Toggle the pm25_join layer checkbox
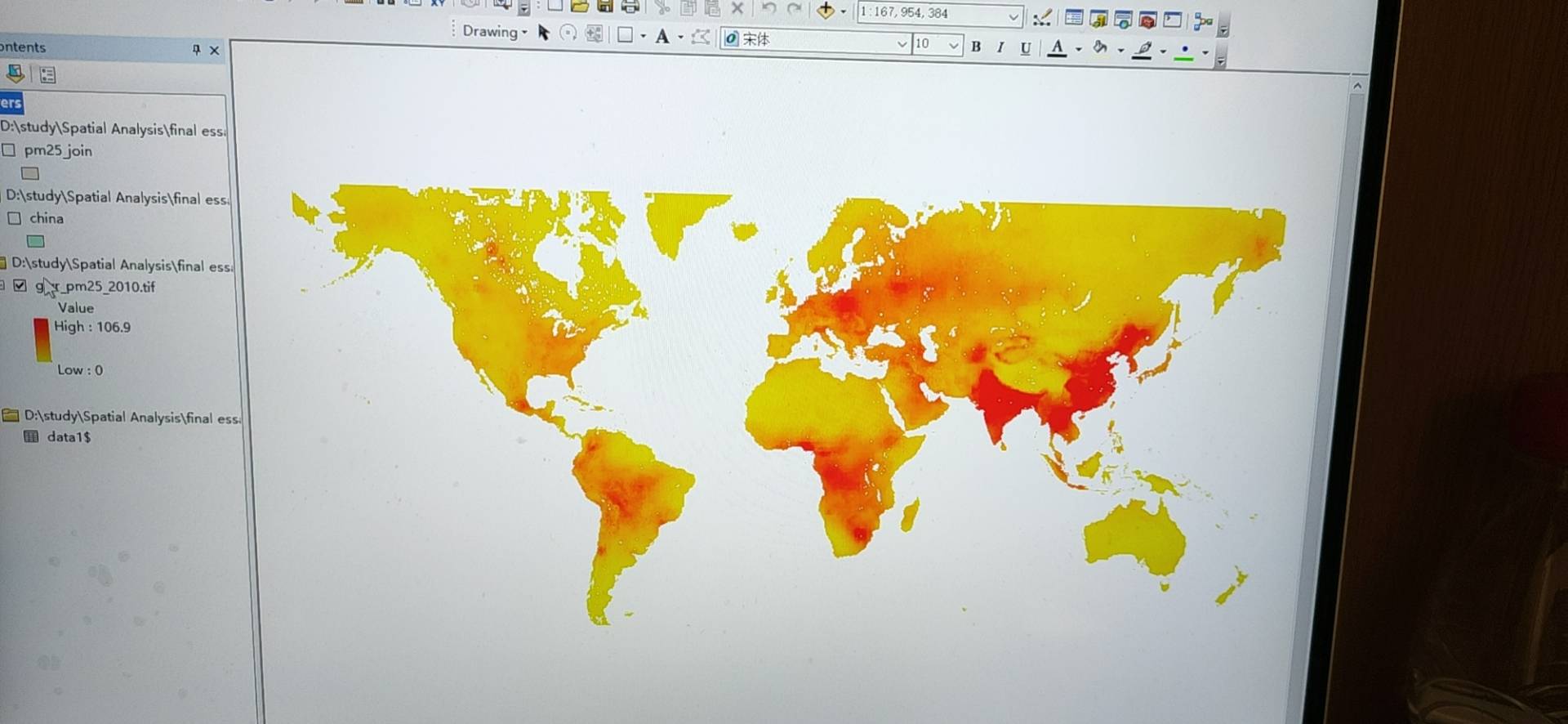Viewport: 1568px width, 724px height. tap(9, 150)
